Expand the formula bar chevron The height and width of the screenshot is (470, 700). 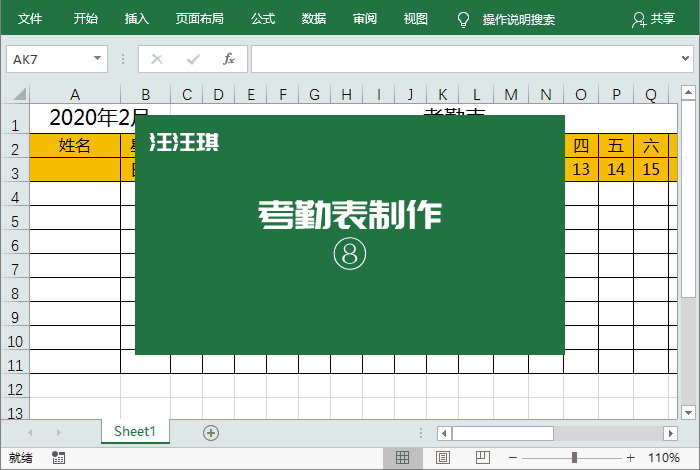click(x=685, y=58)
